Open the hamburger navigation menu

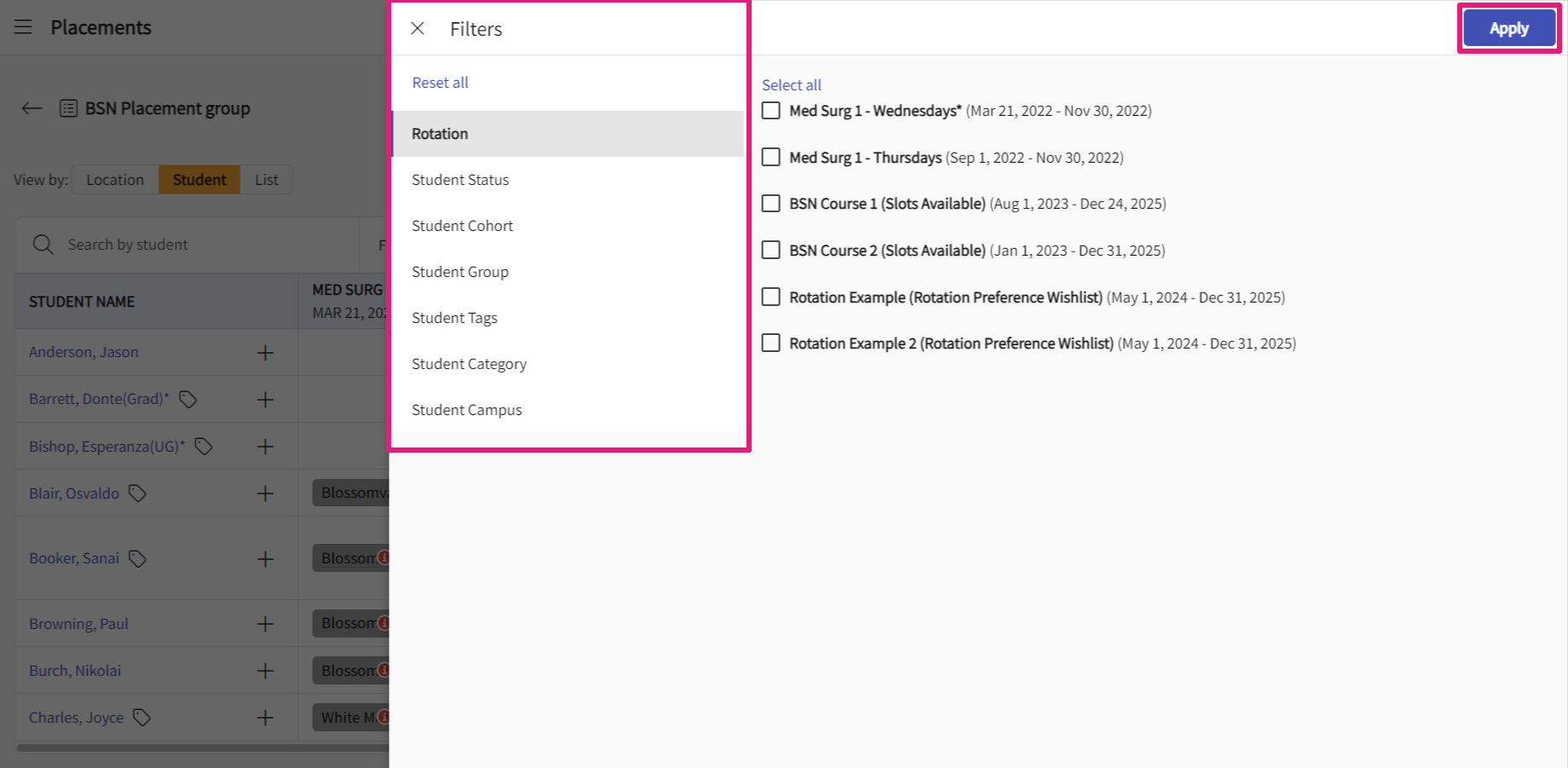click(x=23, y=27)
